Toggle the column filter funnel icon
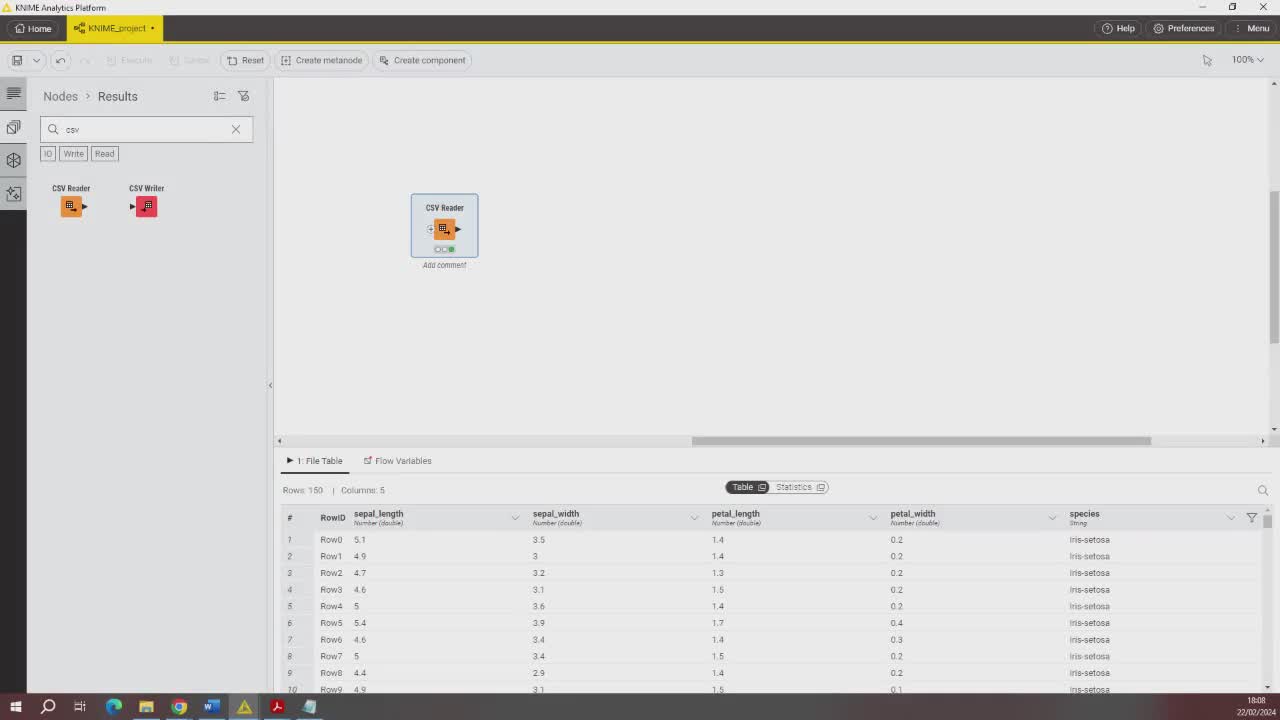 pos(1251,517)
